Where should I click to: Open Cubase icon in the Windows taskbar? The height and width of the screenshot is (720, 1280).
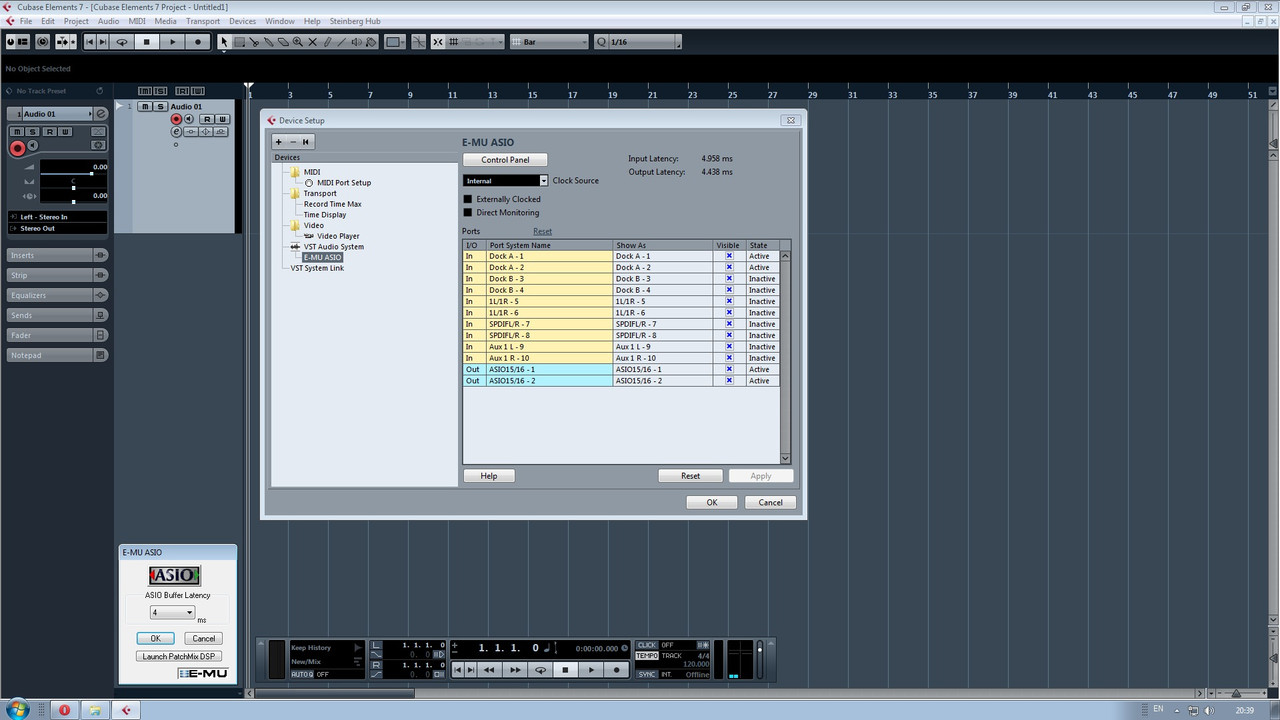126,709
